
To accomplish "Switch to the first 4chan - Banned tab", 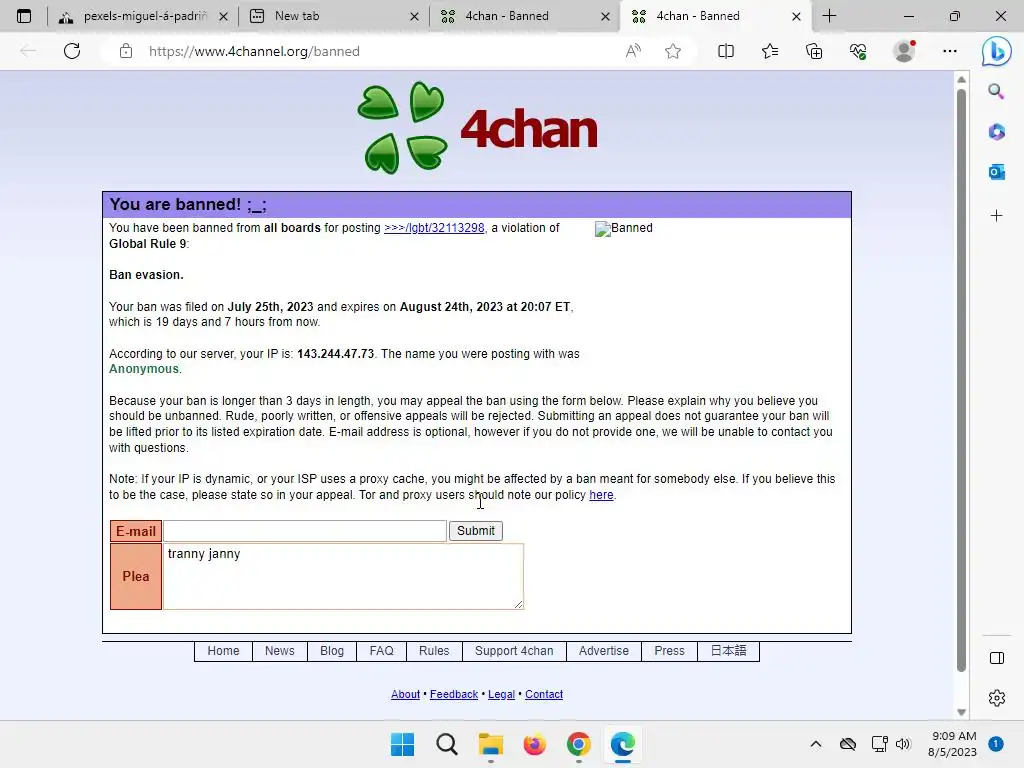I will [x=522, y=16].
